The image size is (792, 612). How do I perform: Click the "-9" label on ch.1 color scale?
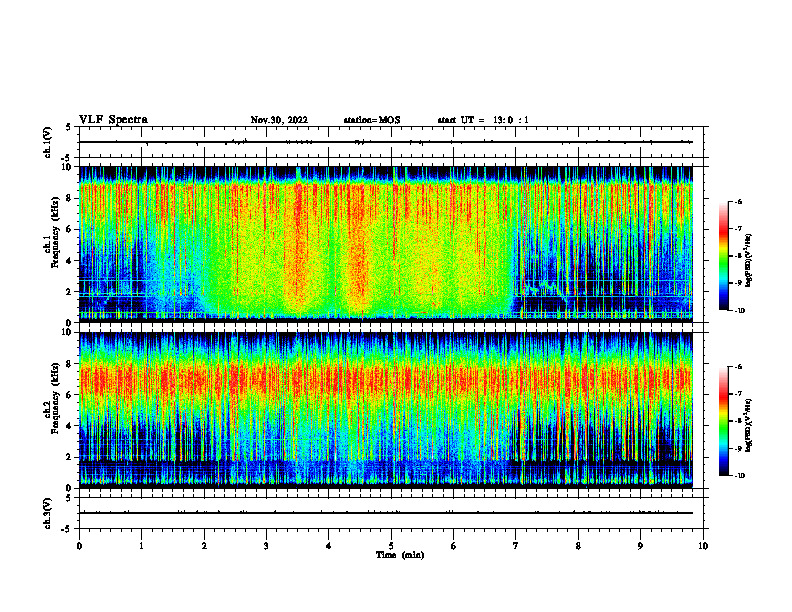(738, 283)
